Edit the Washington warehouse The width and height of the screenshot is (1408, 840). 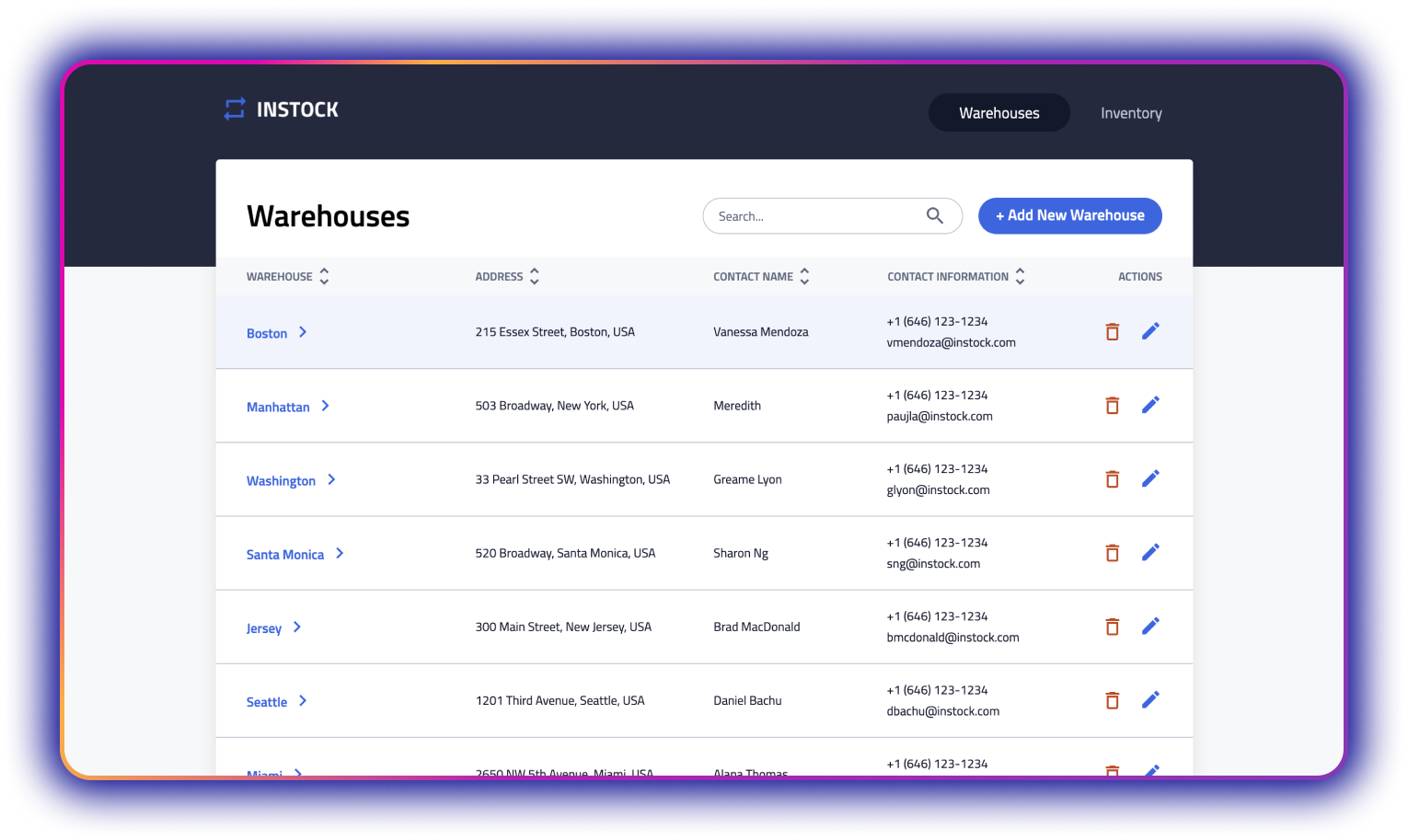(x=1150, y=478)
